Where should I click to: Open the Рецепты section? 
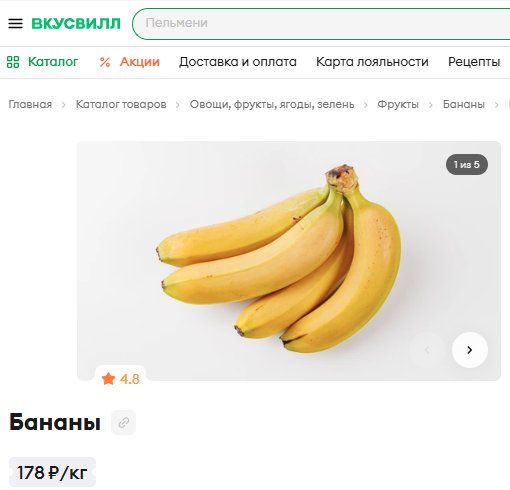[474, 62]
